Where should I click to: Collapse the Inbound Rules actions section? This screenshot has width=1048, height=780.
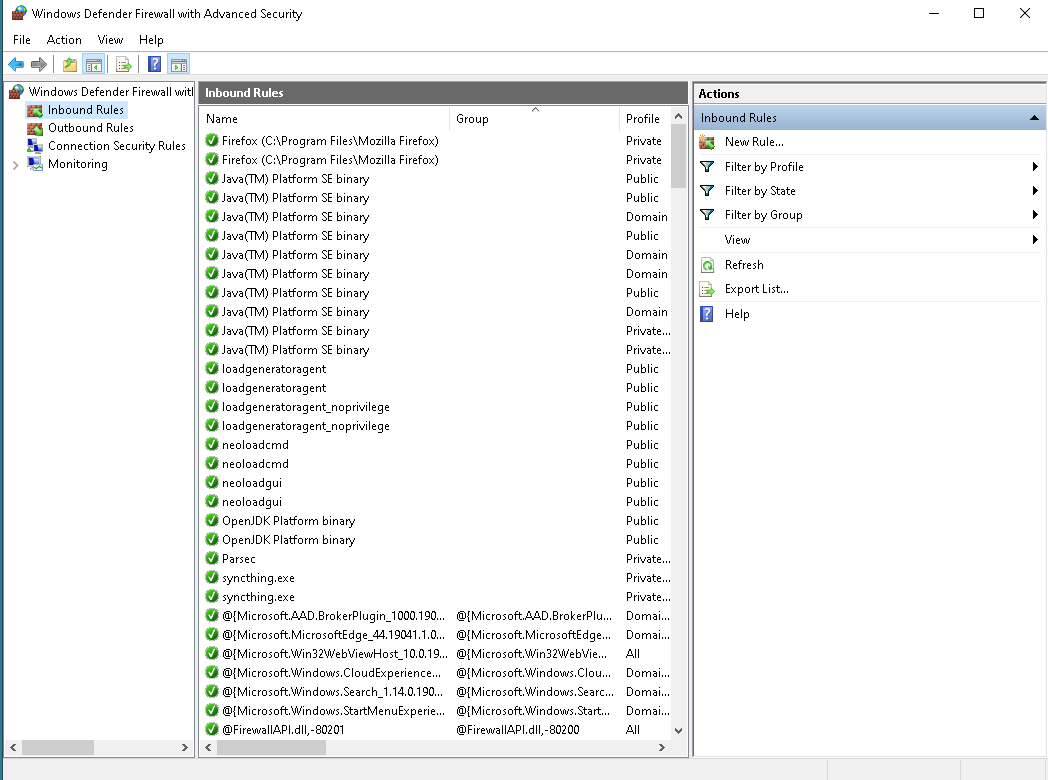[1034, 118]
